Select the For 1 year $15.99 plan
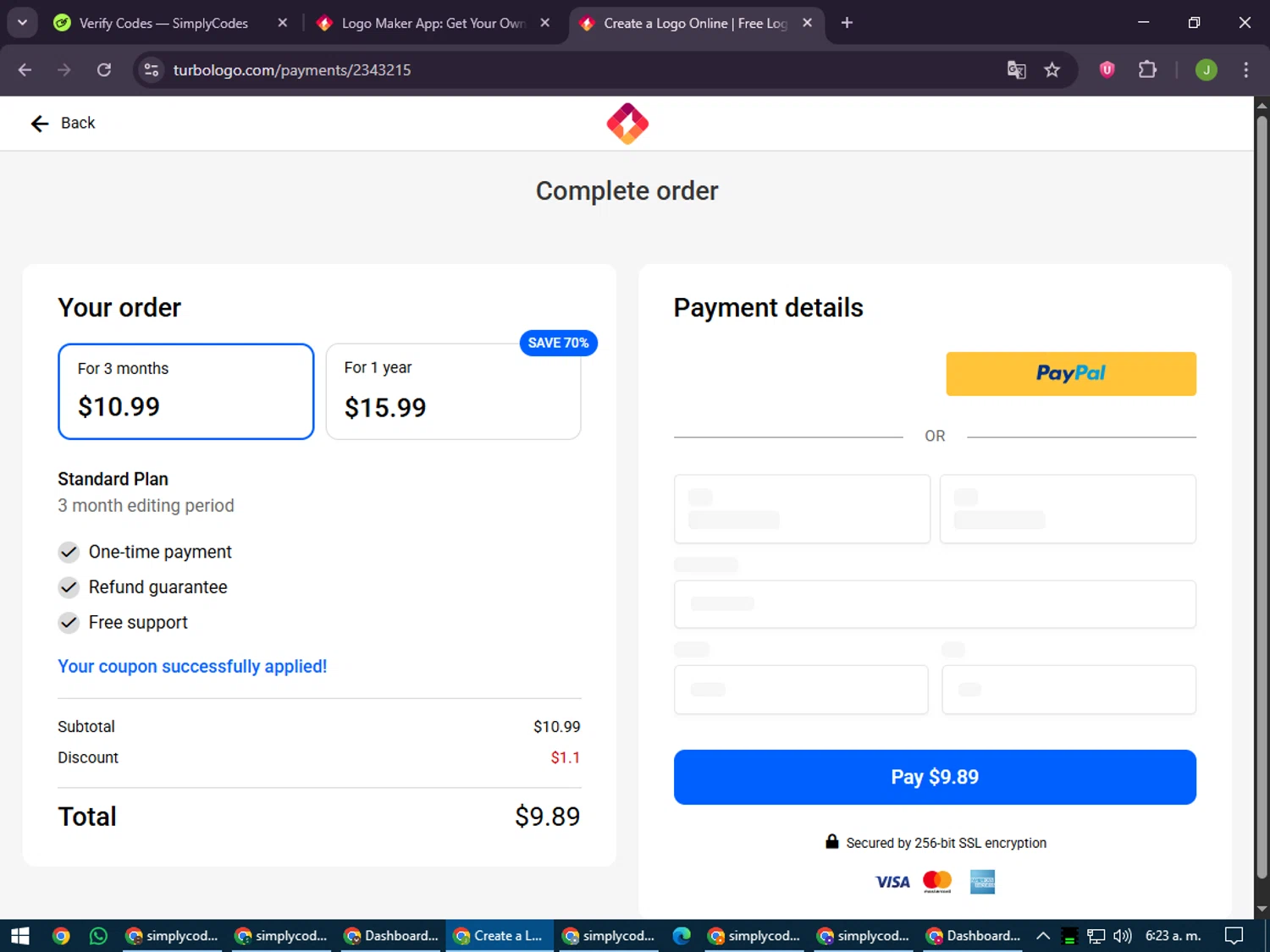1270x952 pixels. click(x=453, y=391)
